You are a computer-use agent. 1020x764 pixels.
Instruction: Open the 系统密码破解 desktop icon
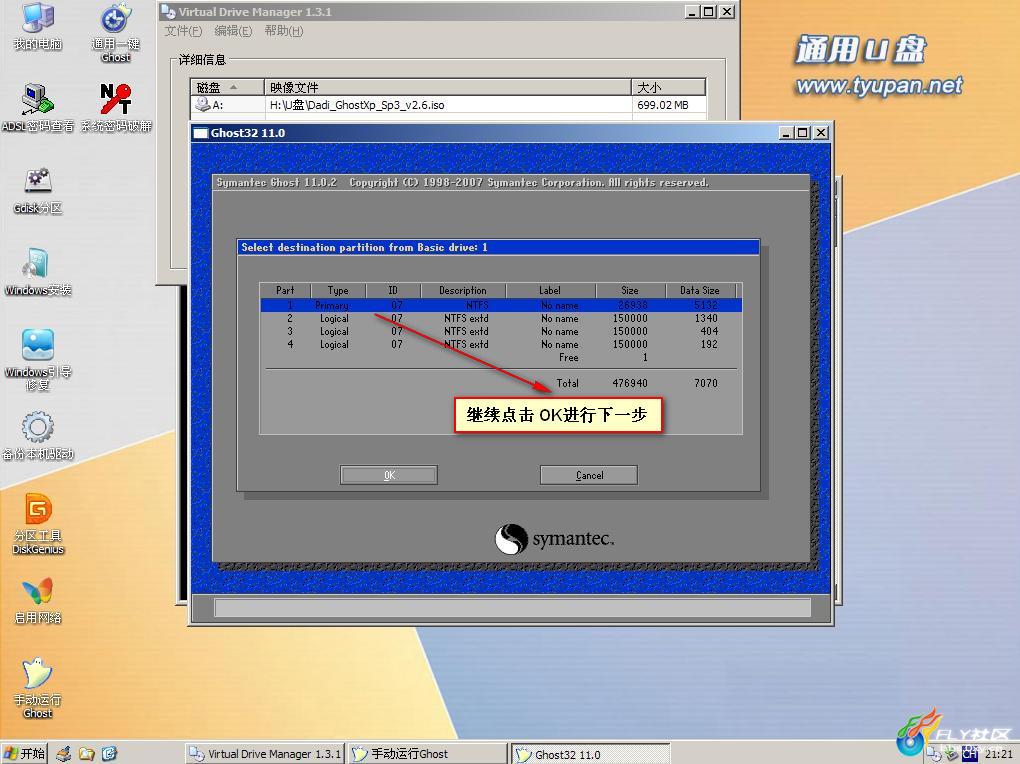click(x=116, y=107)
